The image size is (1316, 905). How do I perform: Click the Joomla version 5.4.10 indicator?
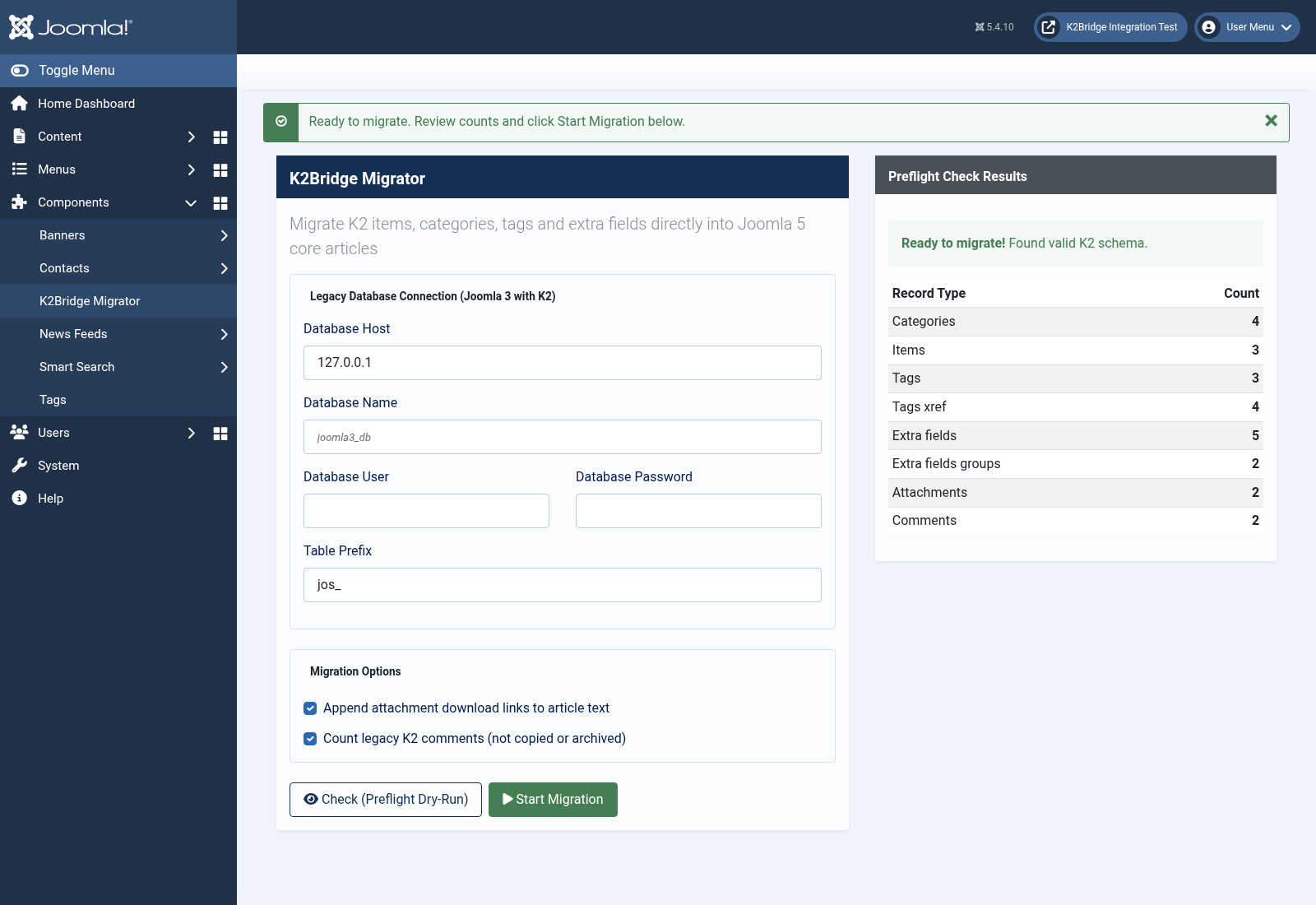coord(994,27)
